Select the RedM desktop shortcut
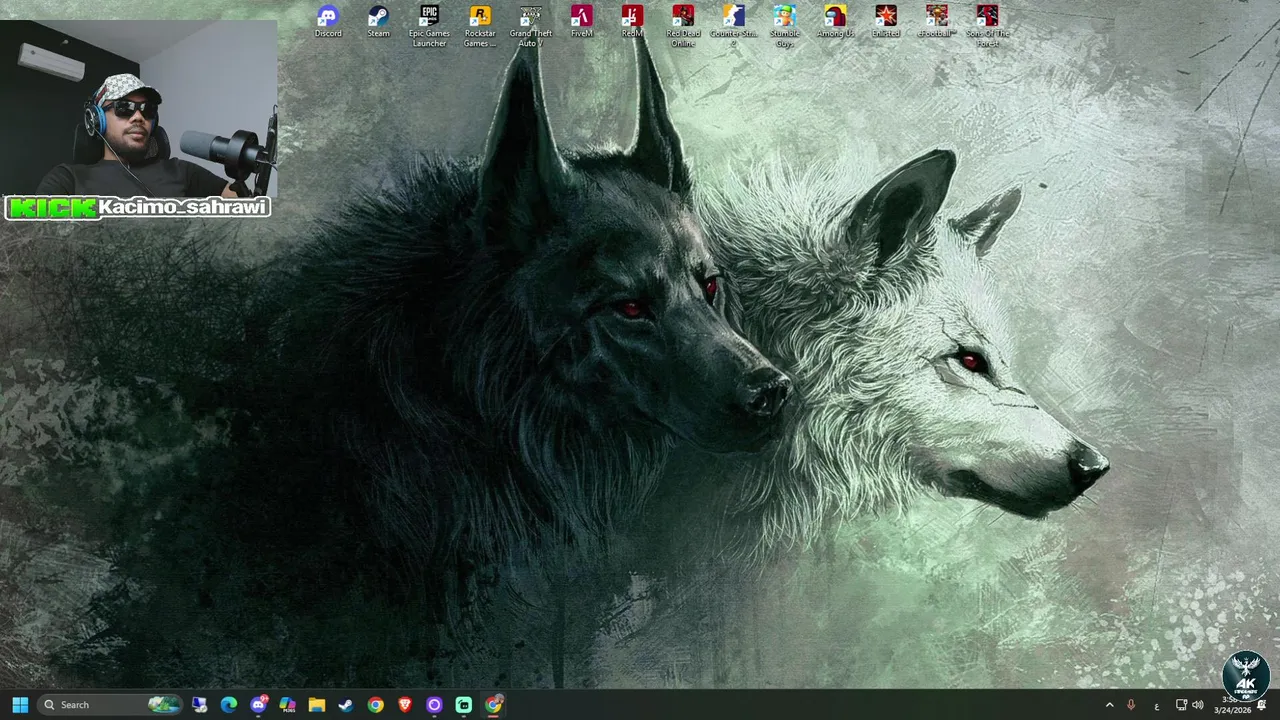The height and width of the screenshot is (720, 1280). coord(632,22)
